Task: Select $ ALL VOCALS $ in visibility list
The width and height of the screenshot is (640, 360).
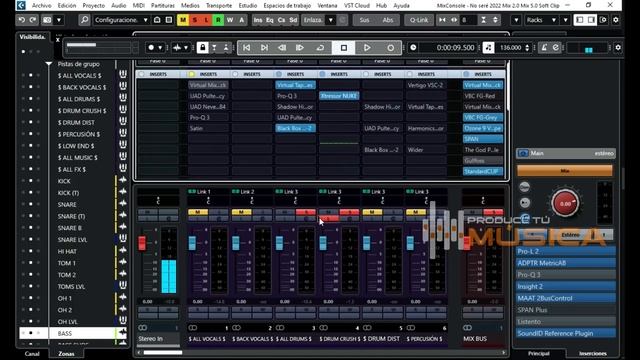Action: (x=79, y=76)
